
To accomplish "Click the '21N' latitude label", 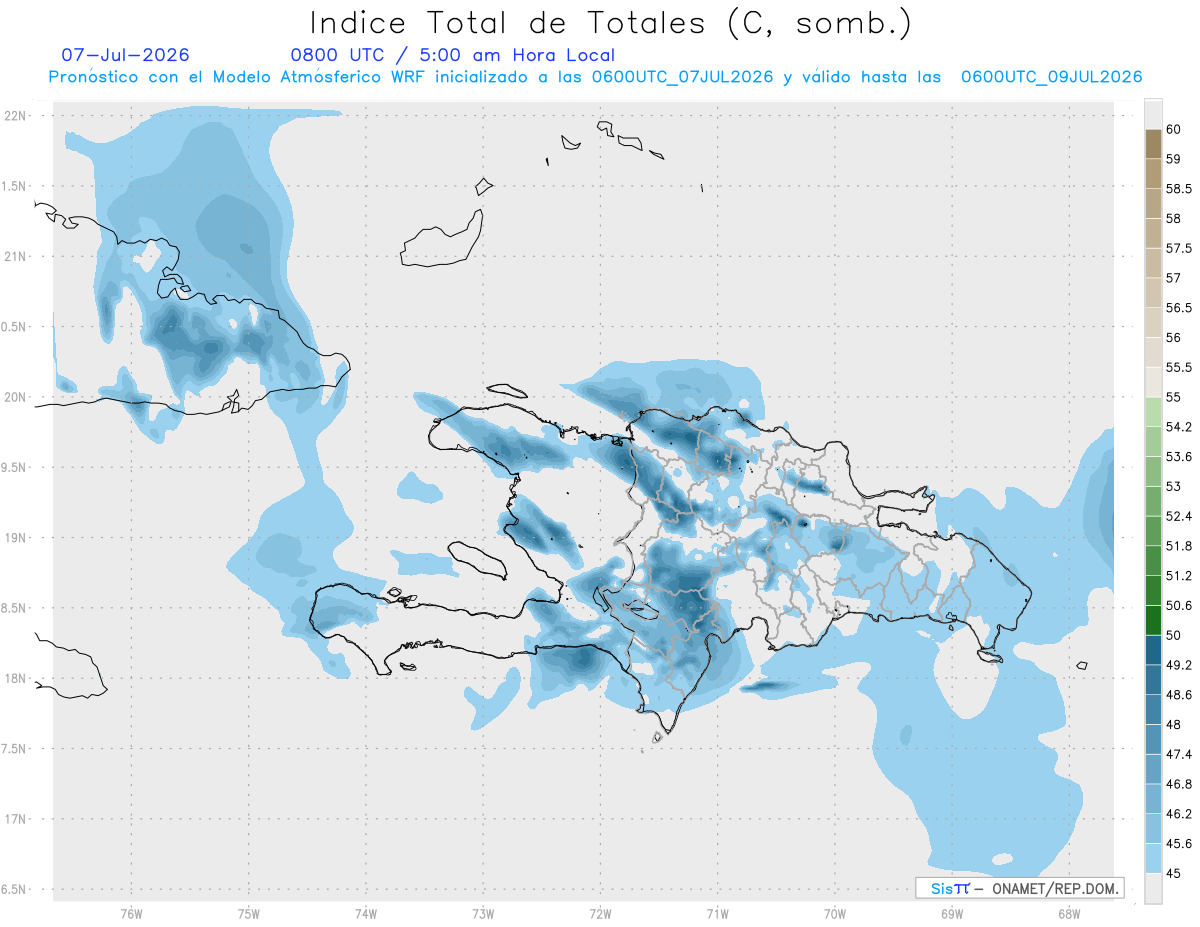I will (x=16, y=257).
